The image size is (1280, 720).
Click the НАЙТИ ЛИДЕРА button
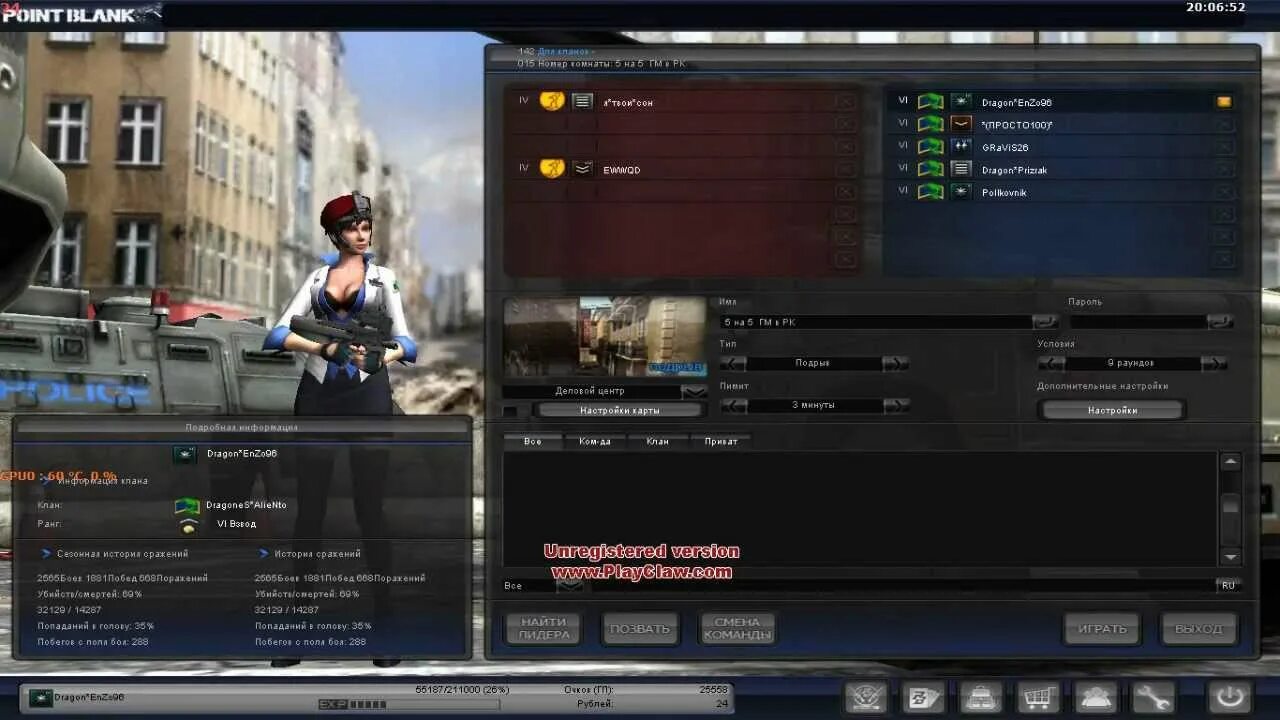tap(544, 628)
